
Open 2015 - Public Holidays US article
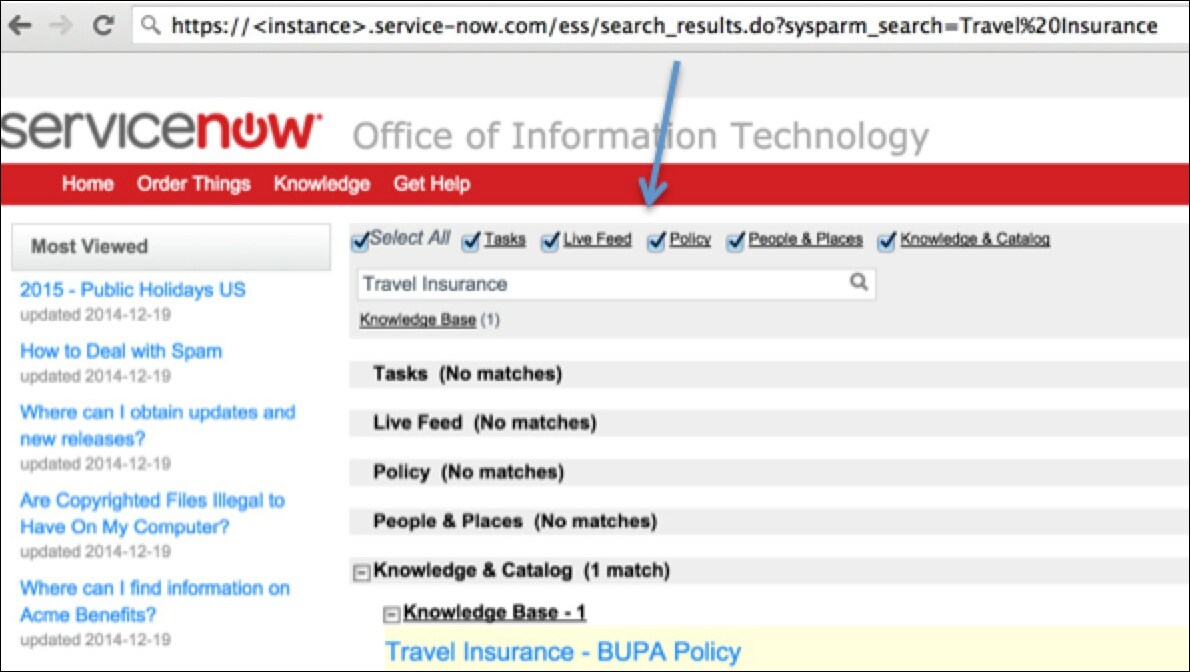(133, 289)
